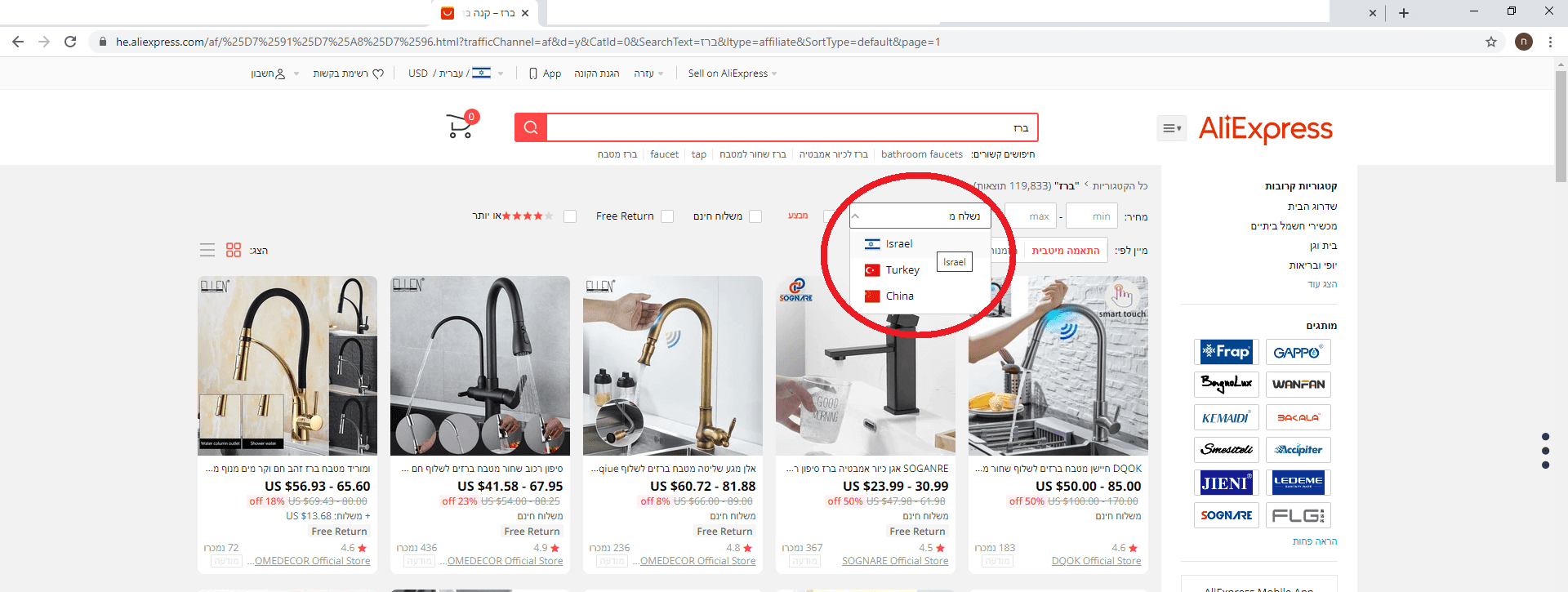Choose China in ships-from list
This screenshot has height=592, width=1568.
pos(920,296)
